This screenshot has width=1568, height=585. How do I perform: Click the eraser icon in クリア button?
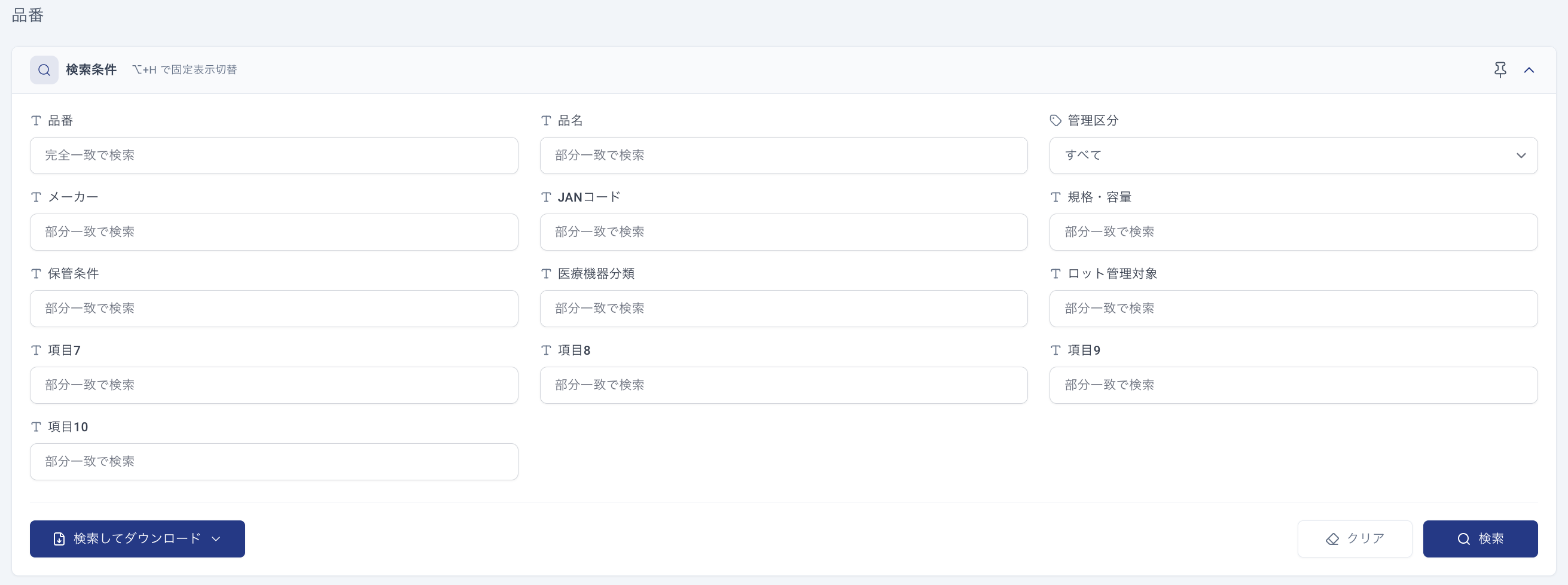[x=1332, y=539]
